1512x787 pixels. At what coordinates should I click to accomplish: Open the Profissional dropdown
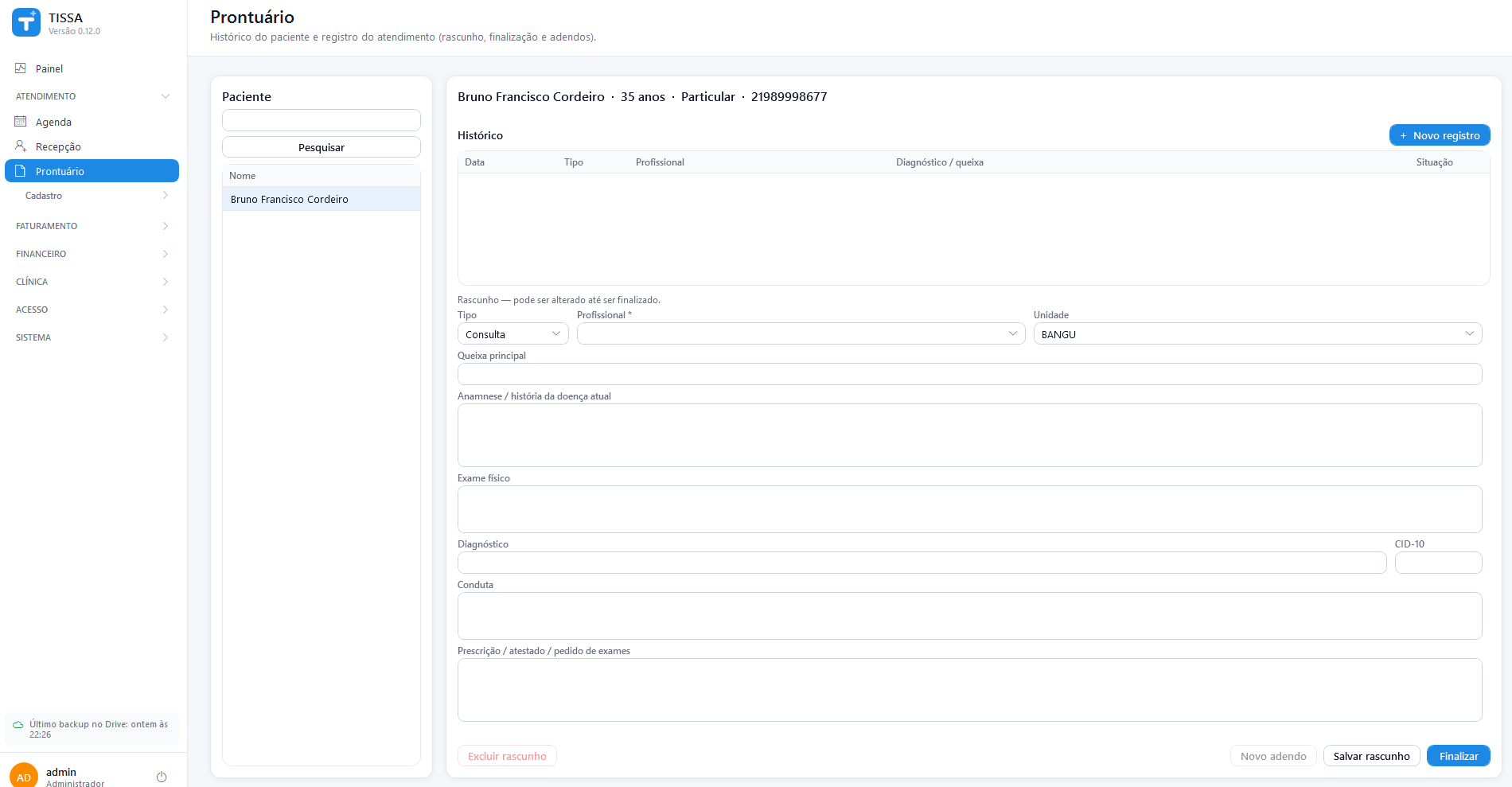click(x=801, y=334)
